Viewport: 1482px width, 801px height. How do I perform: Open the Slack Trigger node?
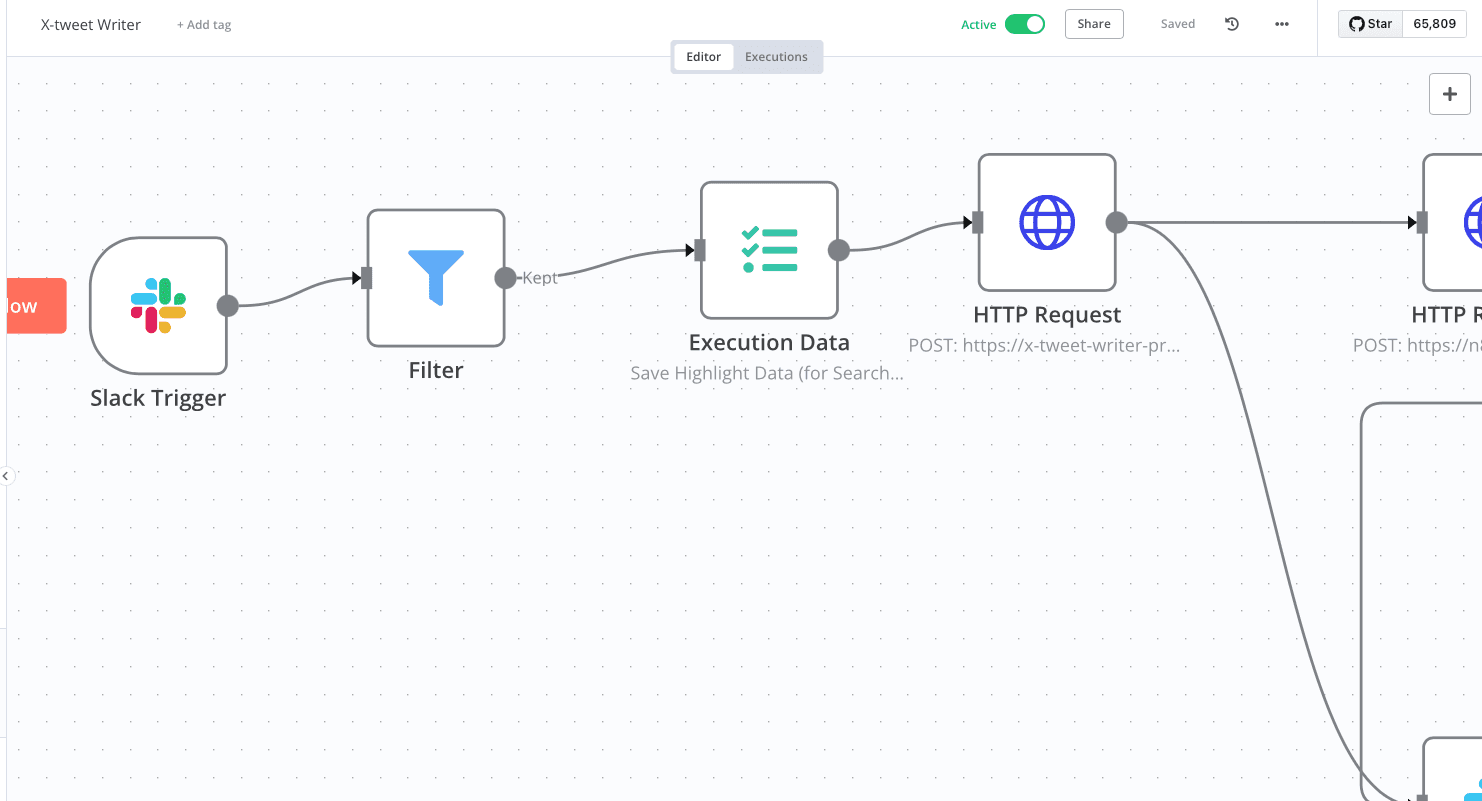tap(158, 305)
